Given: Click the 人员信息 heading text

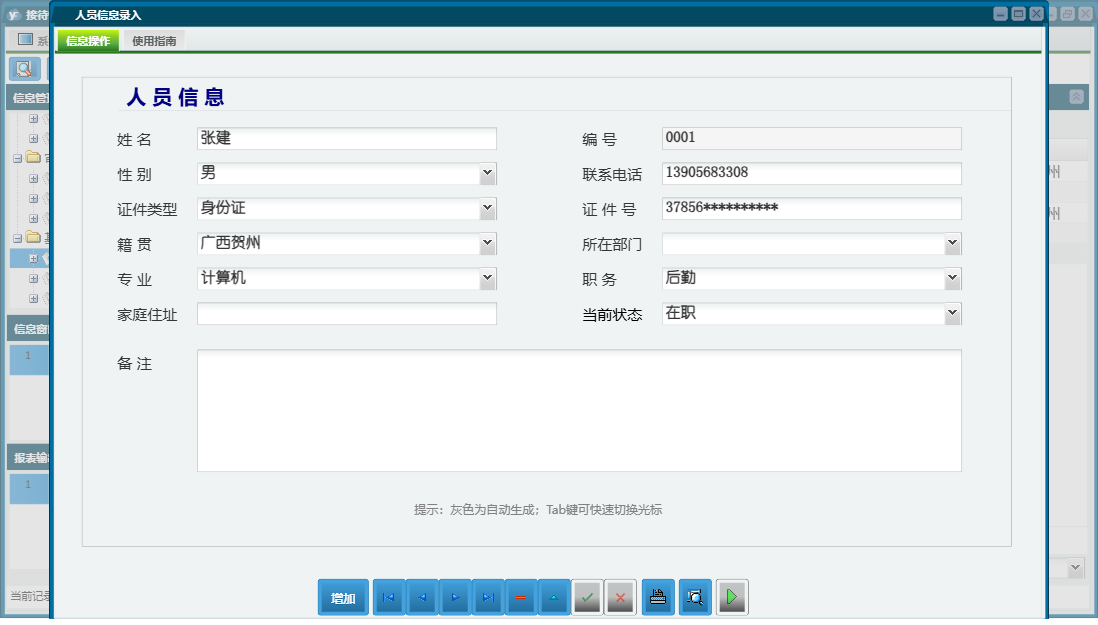Looking at the screenshot, I should tap(175, 97).
